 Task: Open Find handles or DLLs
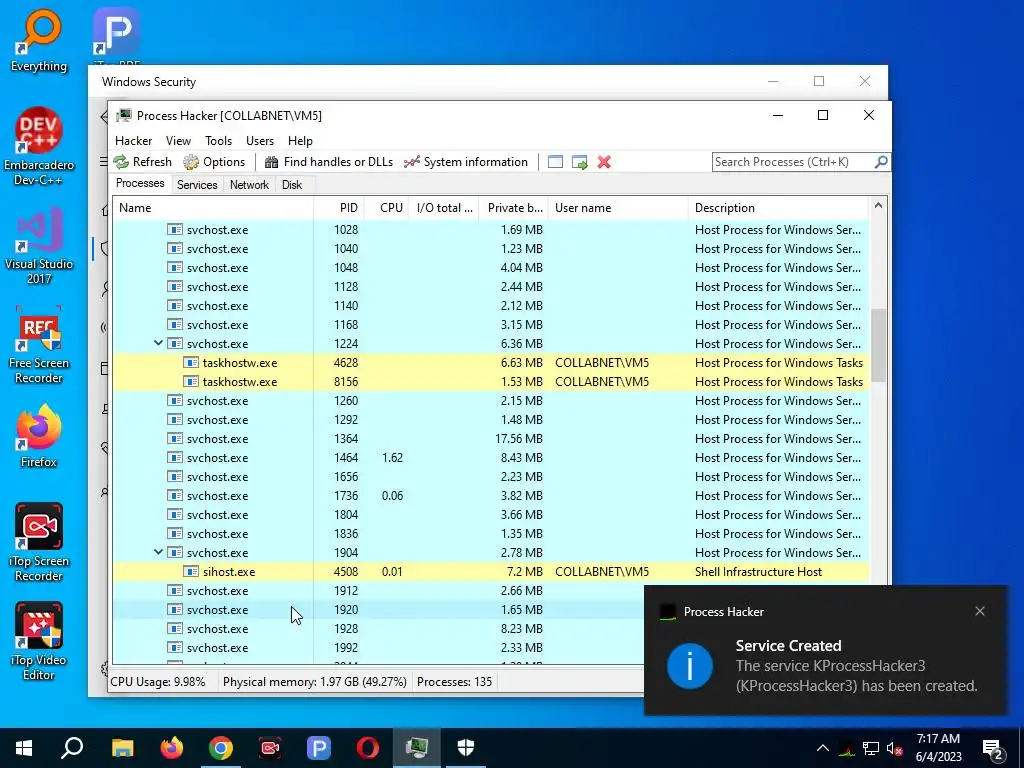pos(328,162)
